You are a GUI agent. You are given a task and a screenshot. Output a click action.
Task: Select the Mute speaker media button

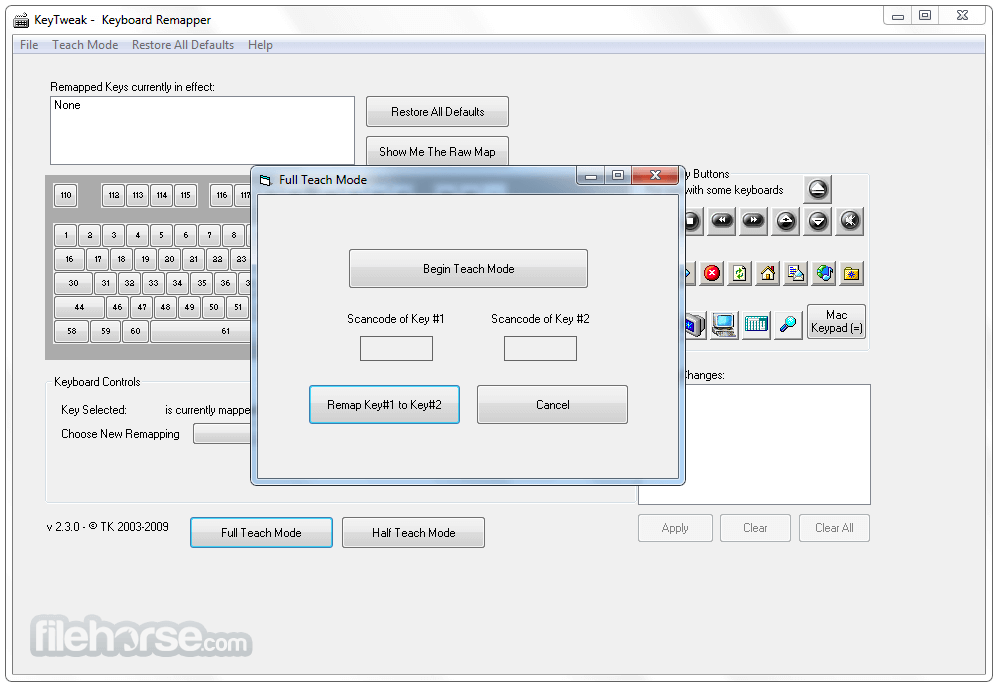(850, 222)
